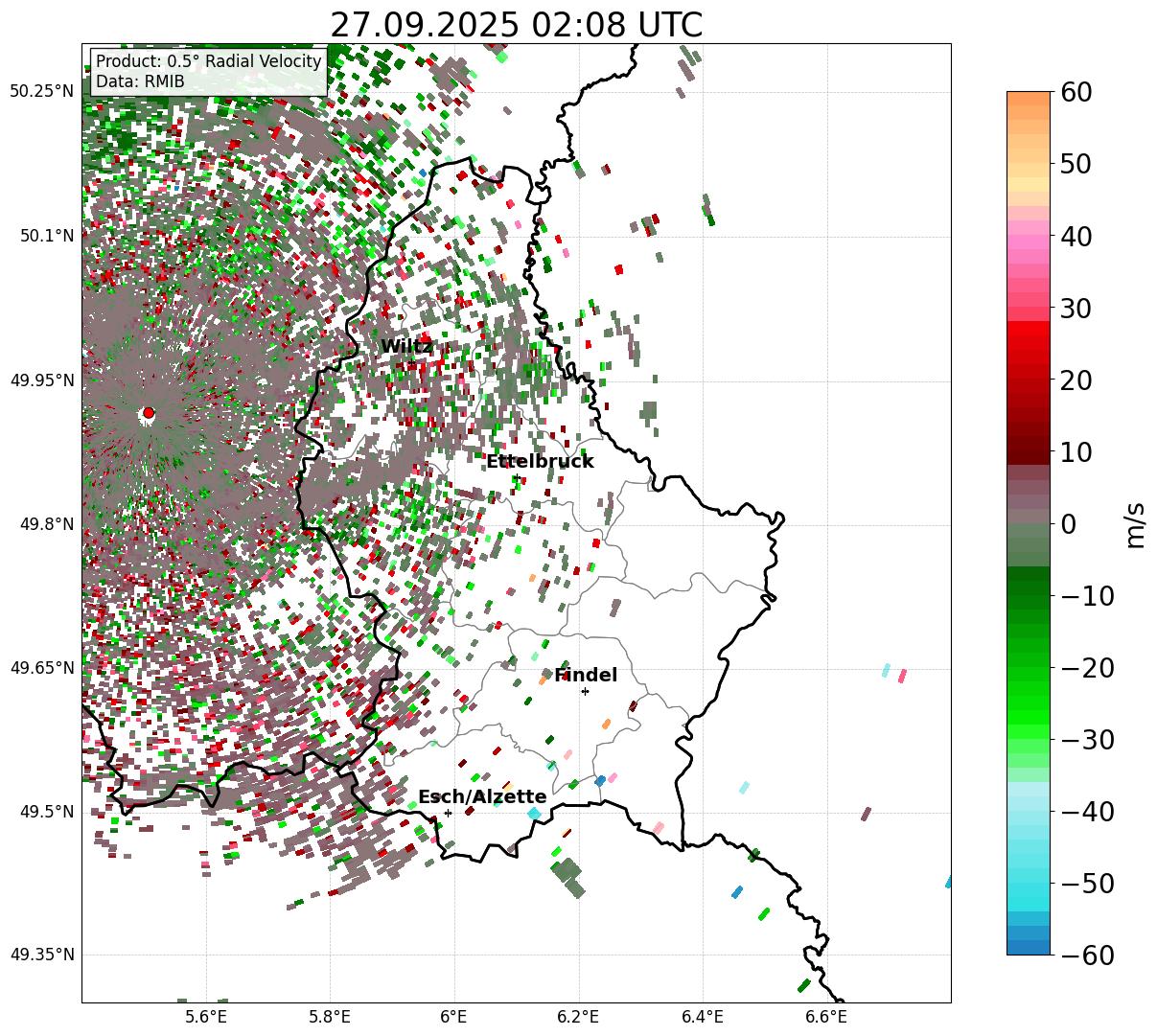Screen dimensions: 1157x1036
Task: Click the colorbar label 60
Action: 1075,92
